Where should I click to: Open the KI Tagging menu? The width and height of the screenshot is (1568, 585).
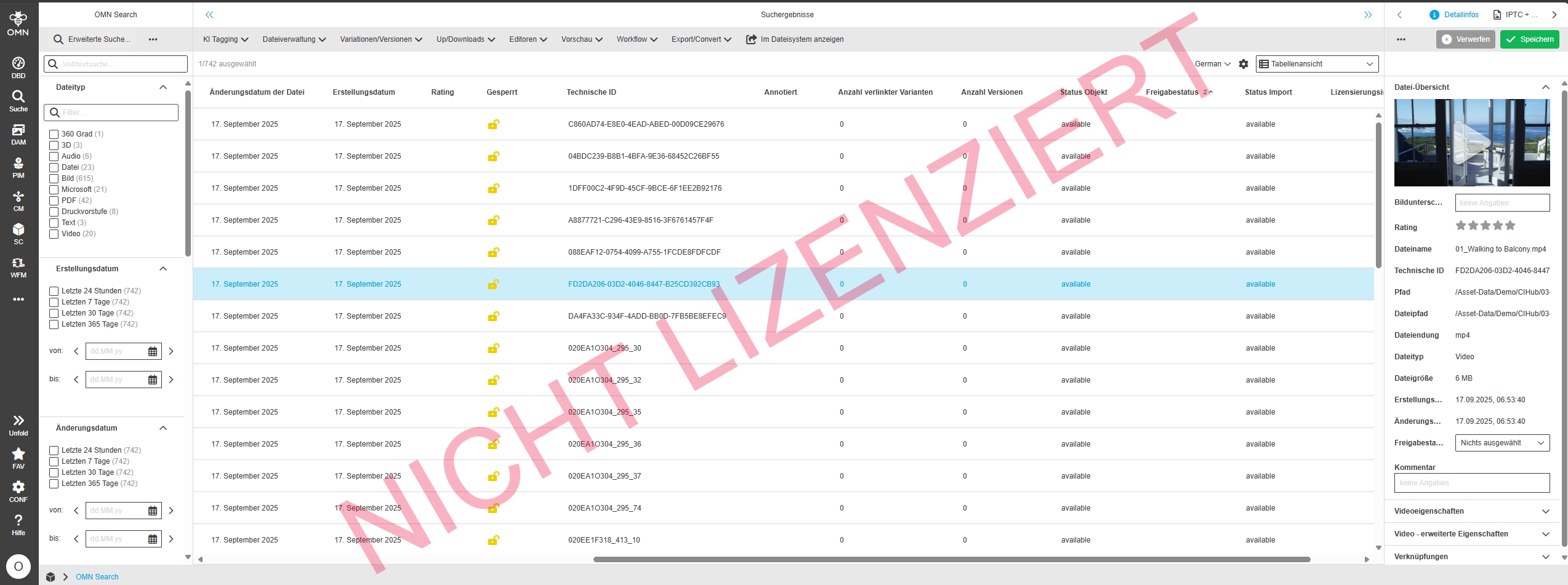pos(225,39)
